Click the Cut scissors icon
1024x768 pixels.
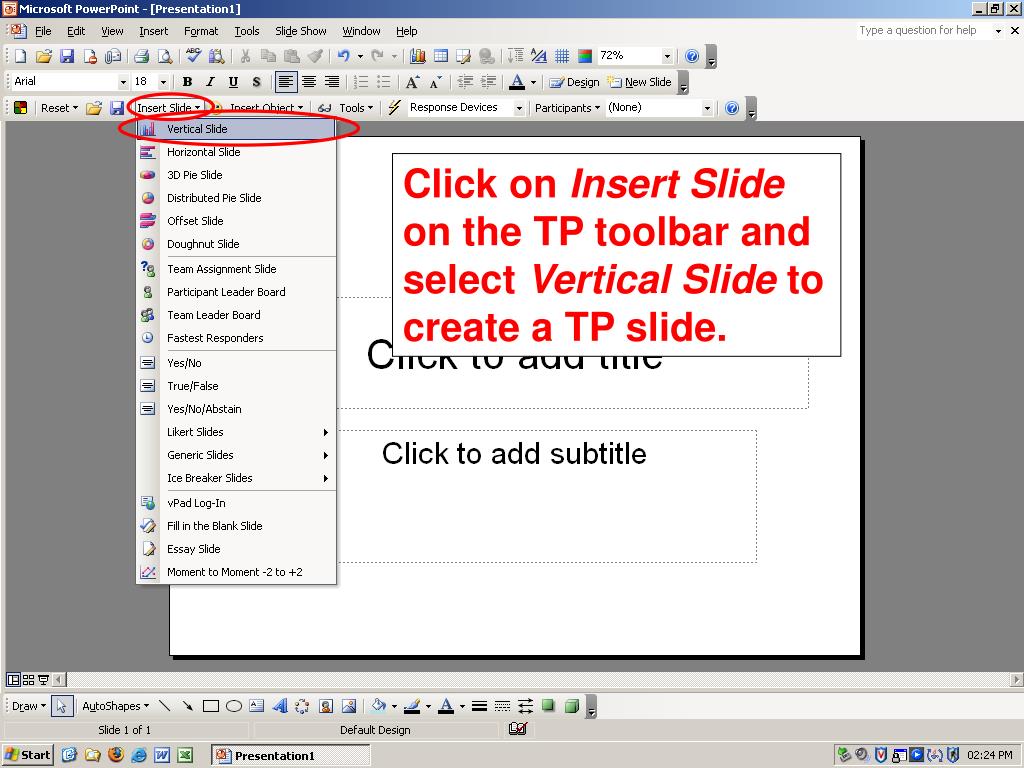point(245,56)
